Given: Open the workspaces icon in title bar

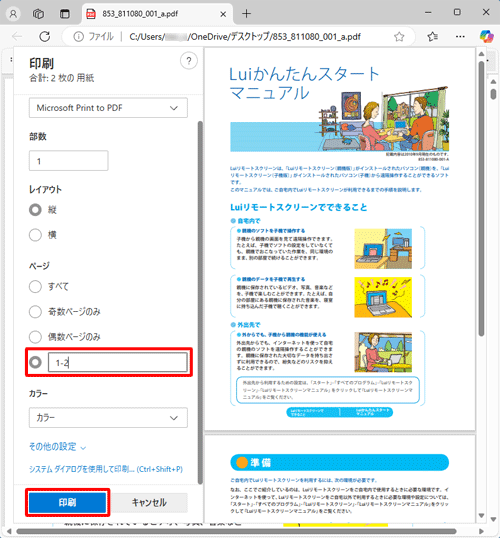Looking at the screenshot, I should coord(38,14).
